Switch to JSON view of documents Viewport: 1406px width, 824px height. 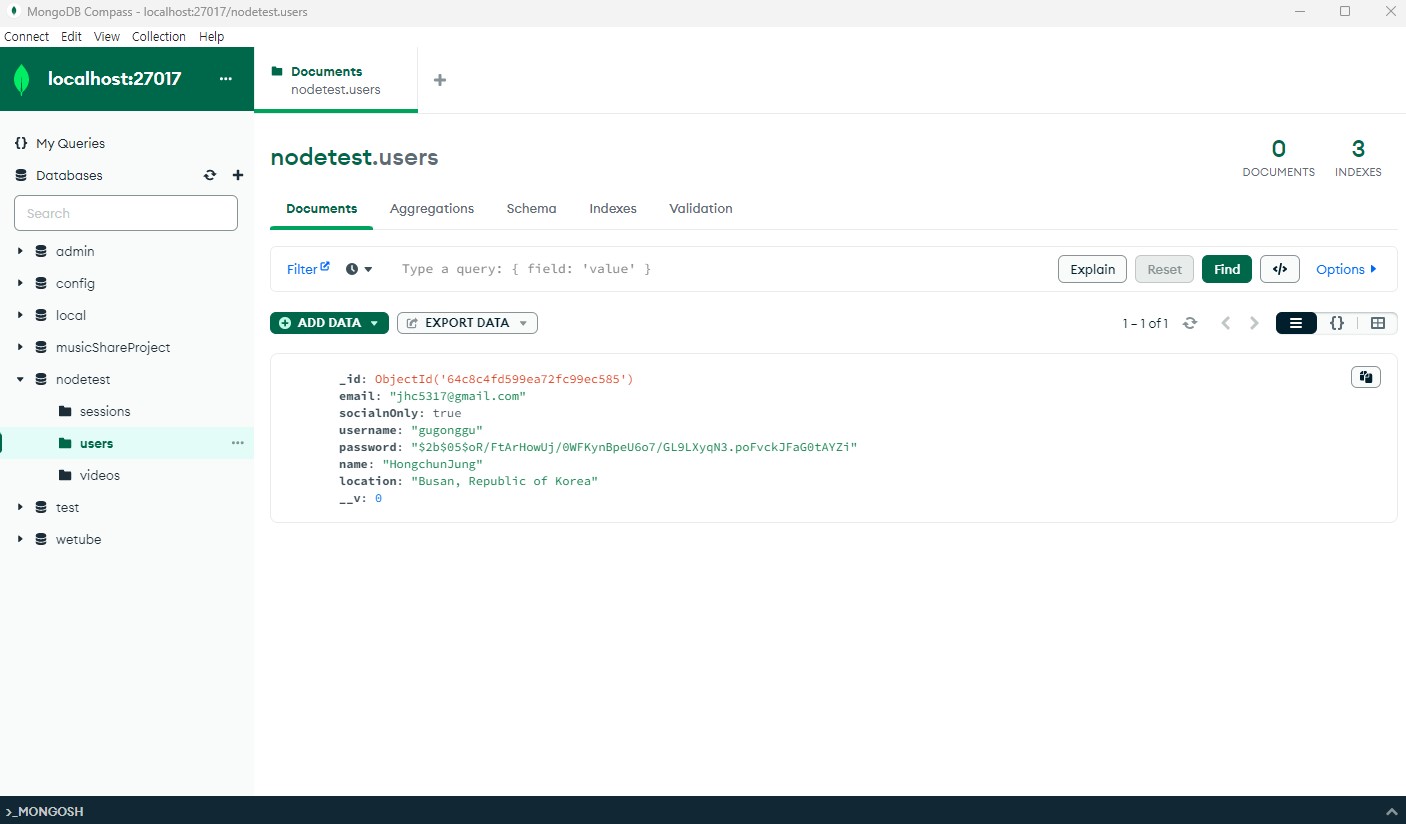point(1337,323)
